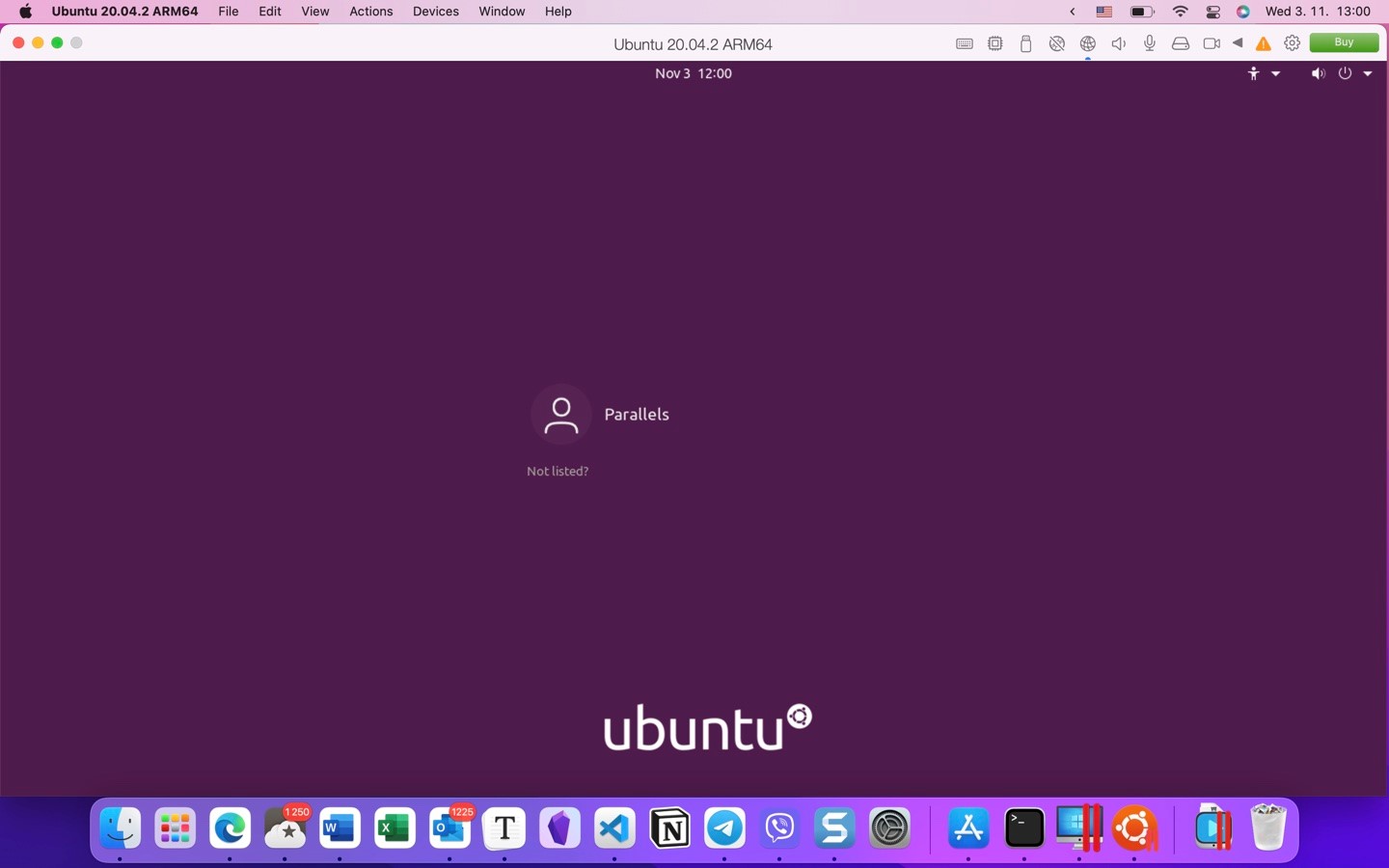Screen dimensions: 1389x868
Task: Click the speaker sound icon in Parallels toolbar
Action: tap(1118, 43)
